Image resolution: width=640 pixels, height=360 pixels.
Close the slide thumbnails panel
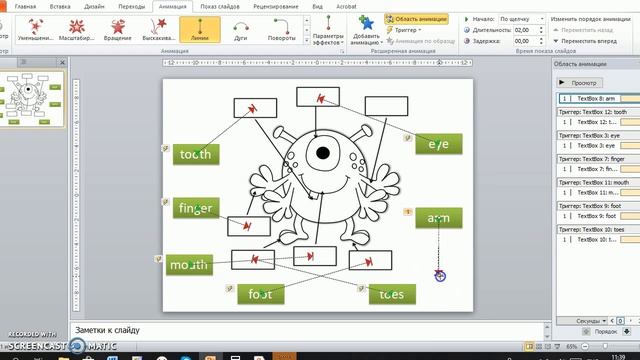(62, 62)
